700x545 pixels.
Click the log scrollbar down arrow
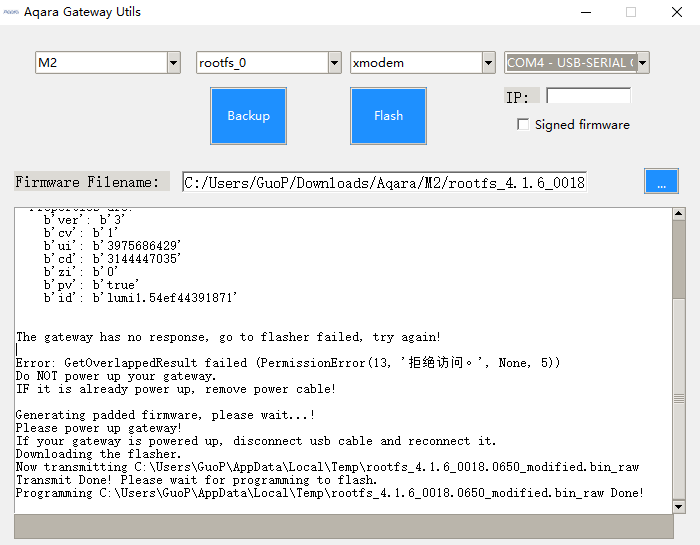coord(679,507)
